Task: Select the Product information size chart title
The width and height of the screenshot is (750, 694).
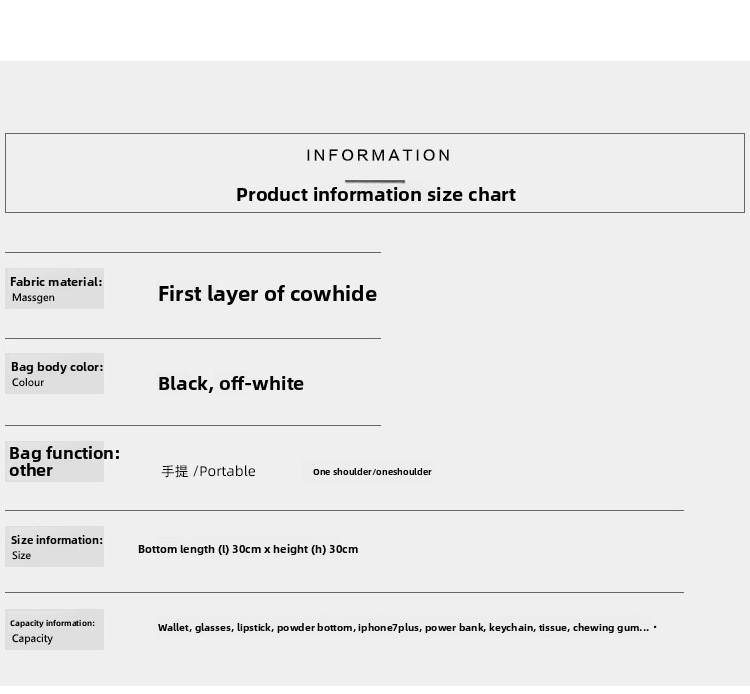Action: tap(375, 195)
